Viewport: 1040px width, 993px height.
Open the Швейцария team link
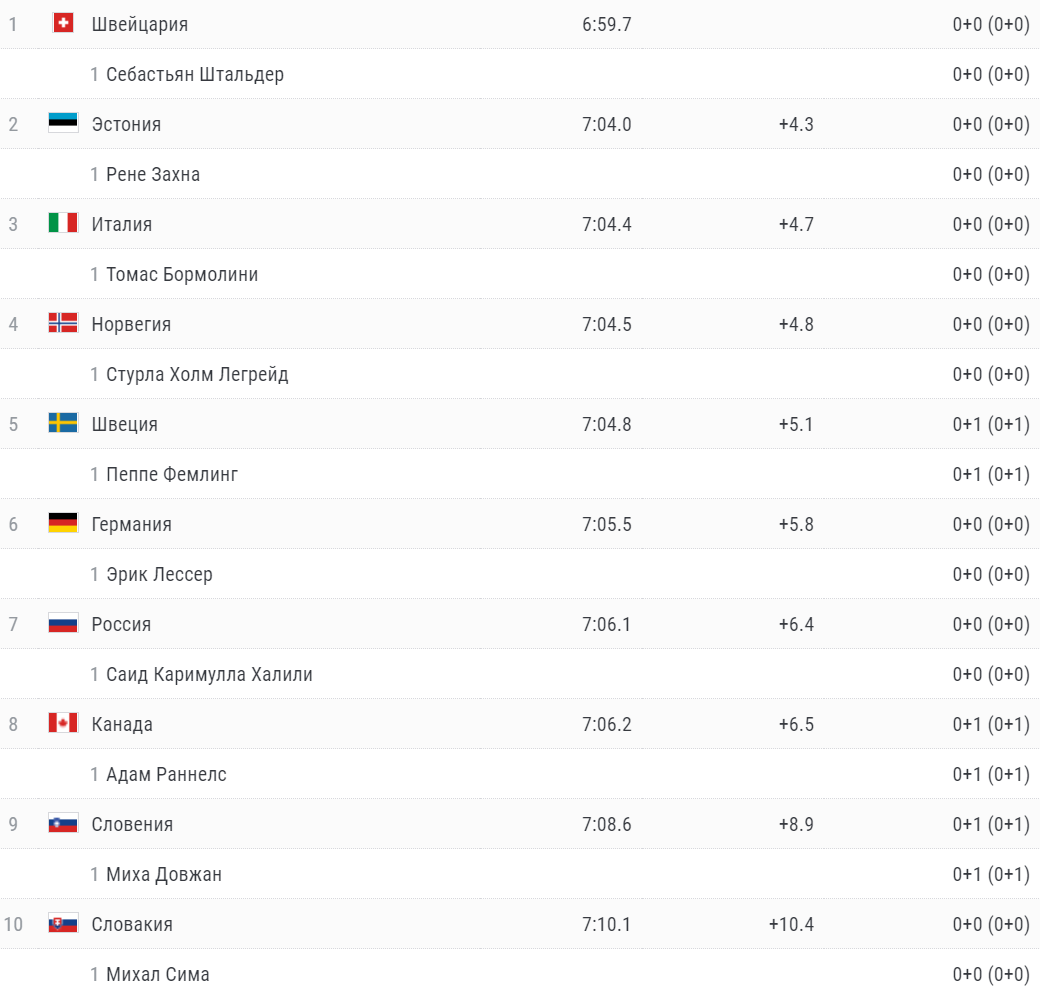[139, 24]
